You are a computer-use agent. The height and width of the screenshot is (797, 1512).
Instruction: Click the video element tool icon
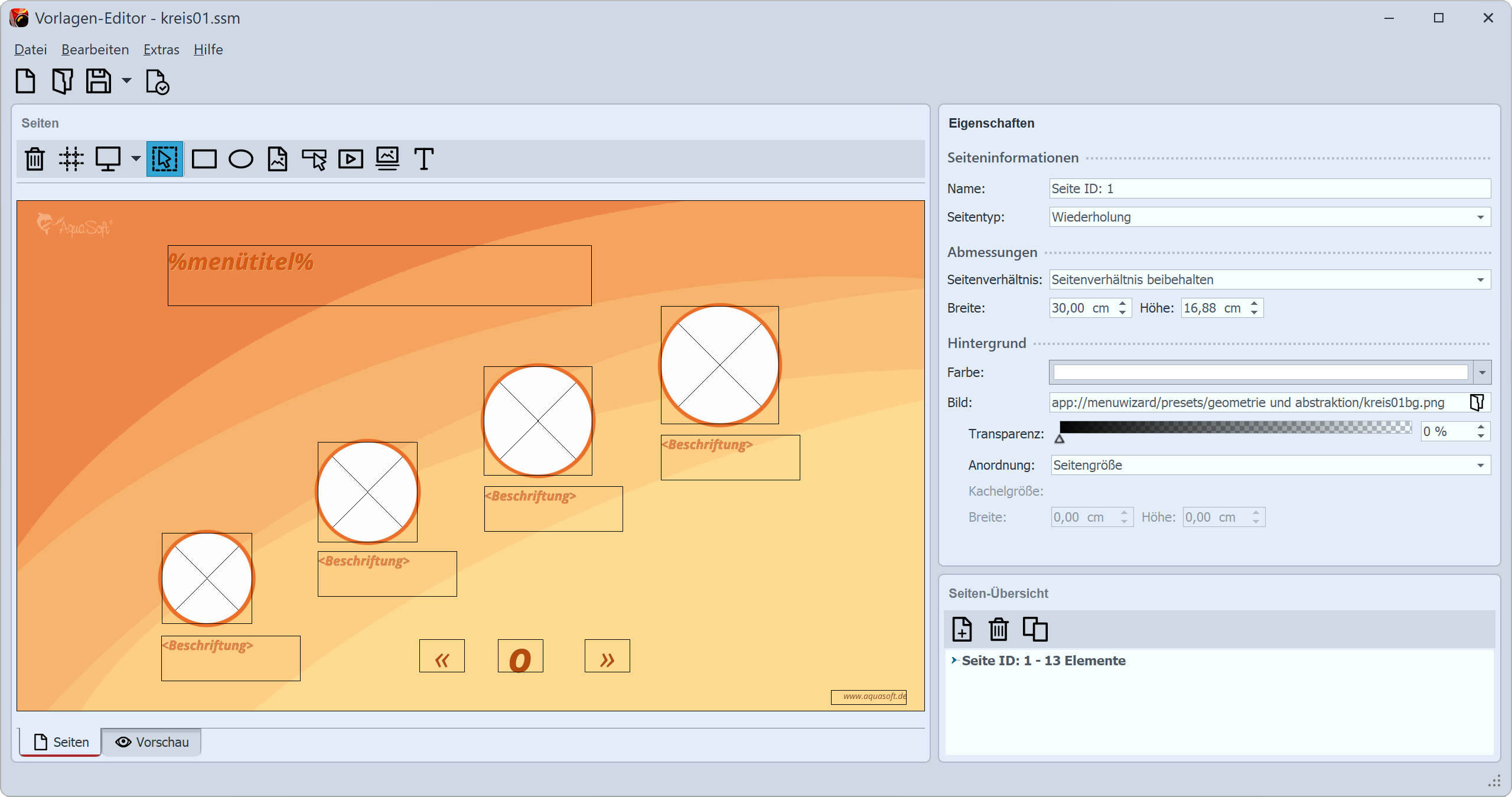click(351, 159)
